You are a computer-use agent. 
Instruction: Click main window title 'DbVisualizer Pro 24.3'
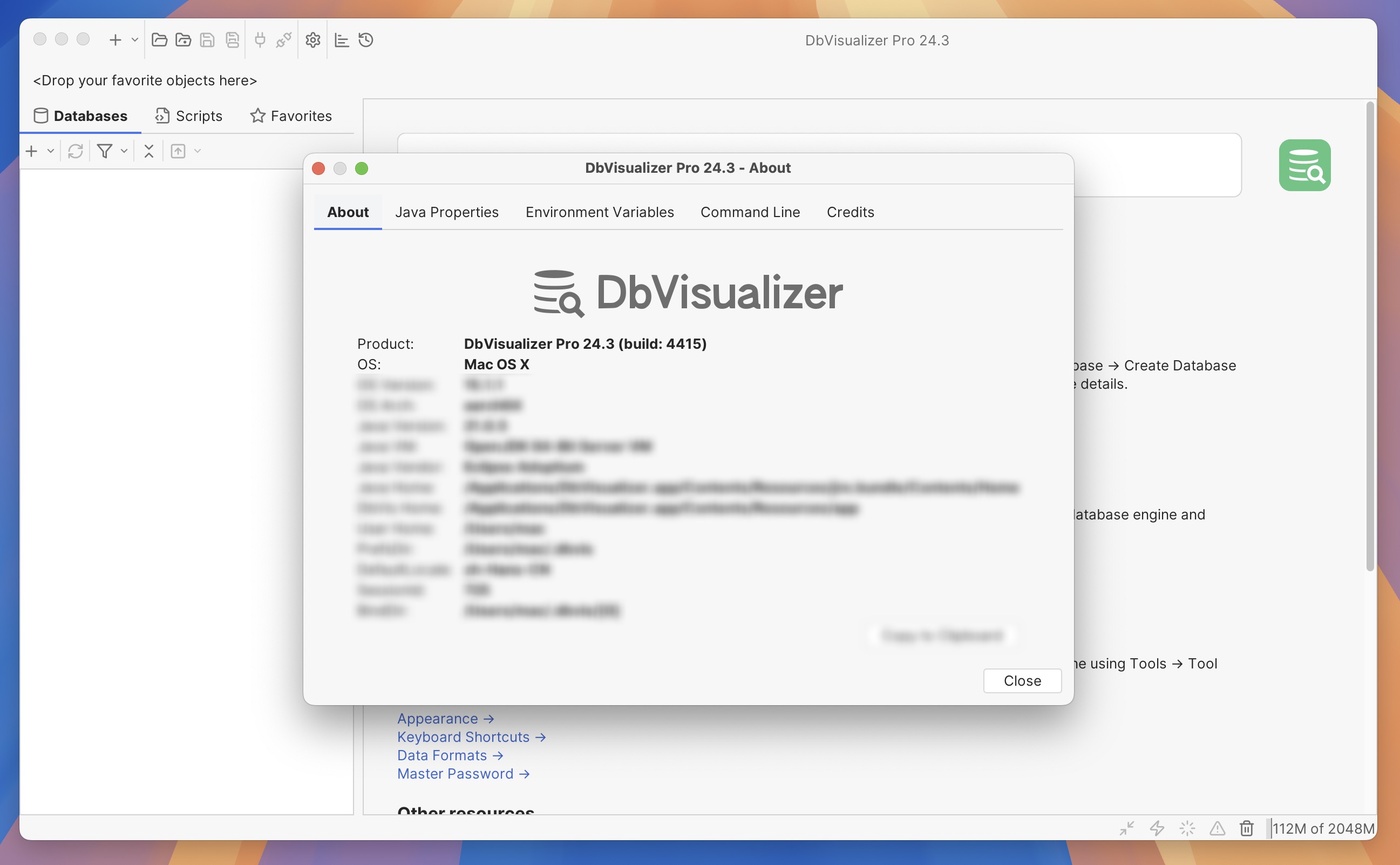pyautogui.click(x=877, y=40)
